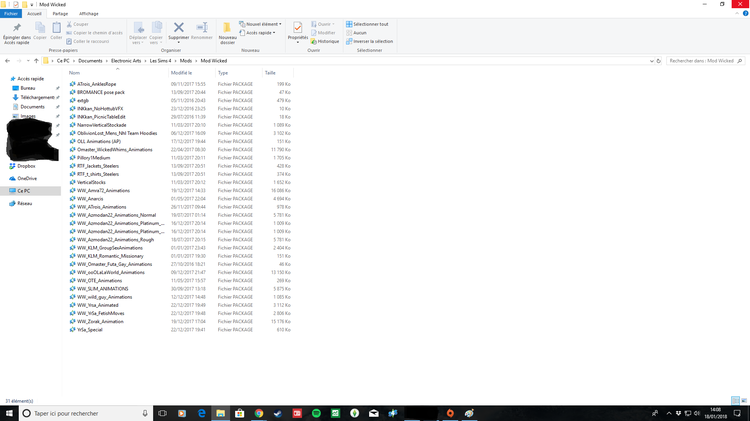Open recent locations dropdown arrow
750x421 pixels.
[x=28, y=61]
